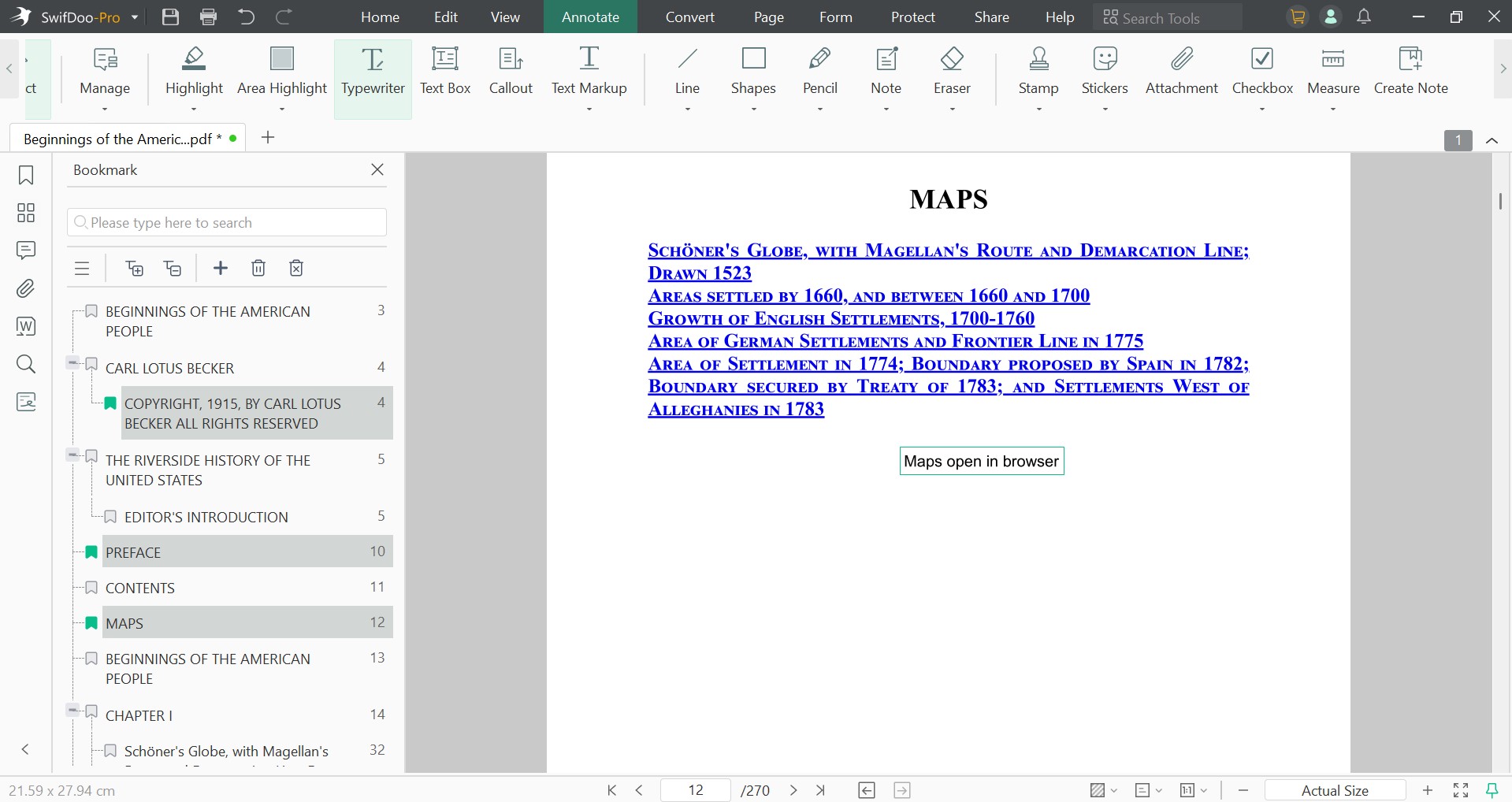Open the Actual Size zoom dropdown
The image size is (1512, 802).
[x=1335, y=790]
